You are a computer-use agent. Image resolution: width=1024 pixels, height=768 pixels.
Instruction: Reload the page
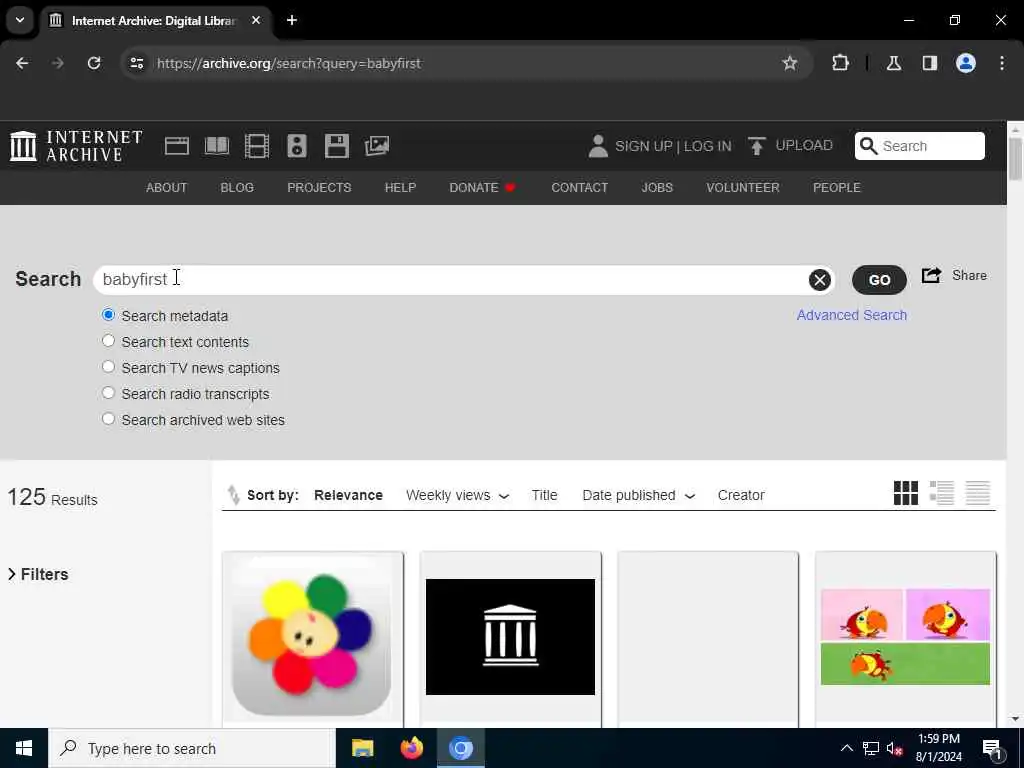click(x=94, y=63)
